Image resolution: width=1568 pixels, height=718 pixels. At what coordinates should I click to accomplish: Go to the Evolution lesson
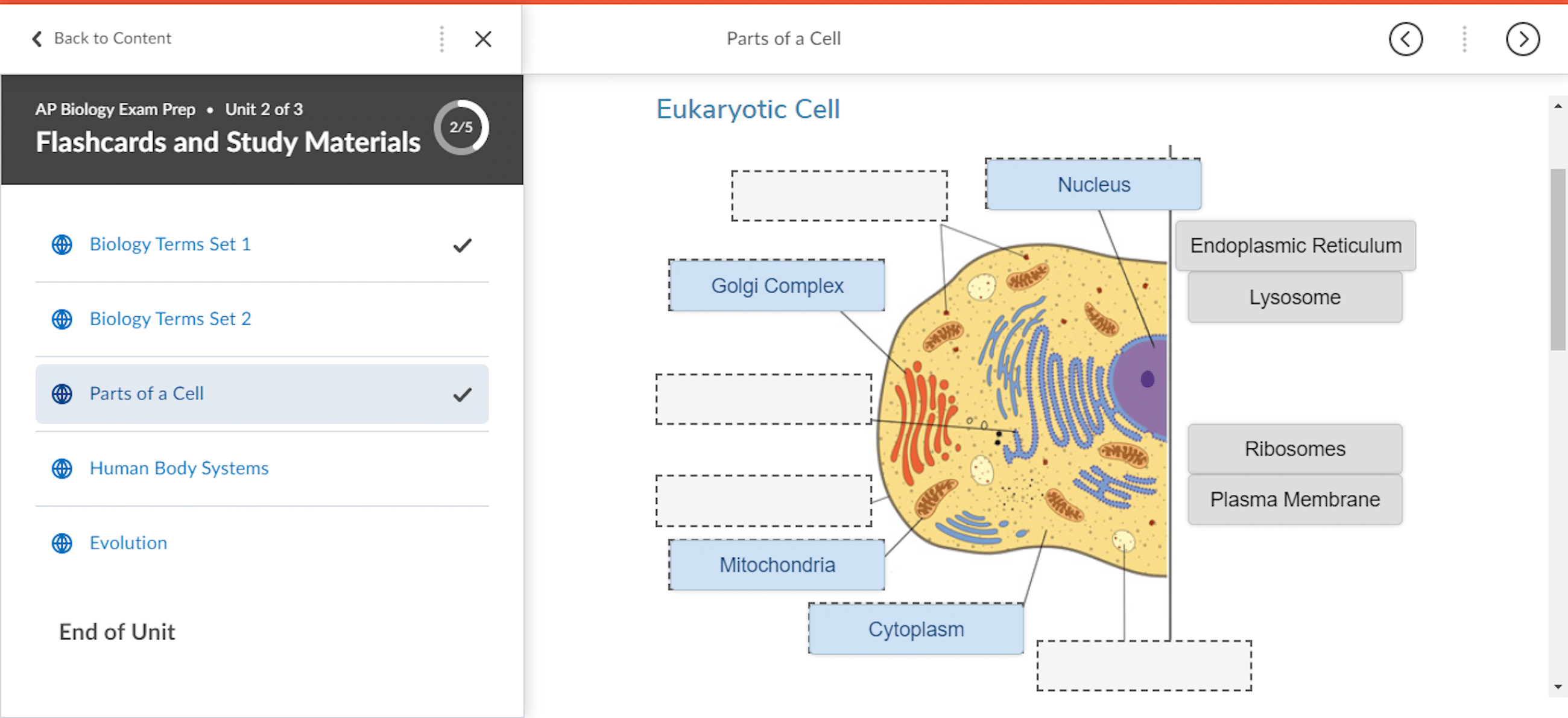128,542
